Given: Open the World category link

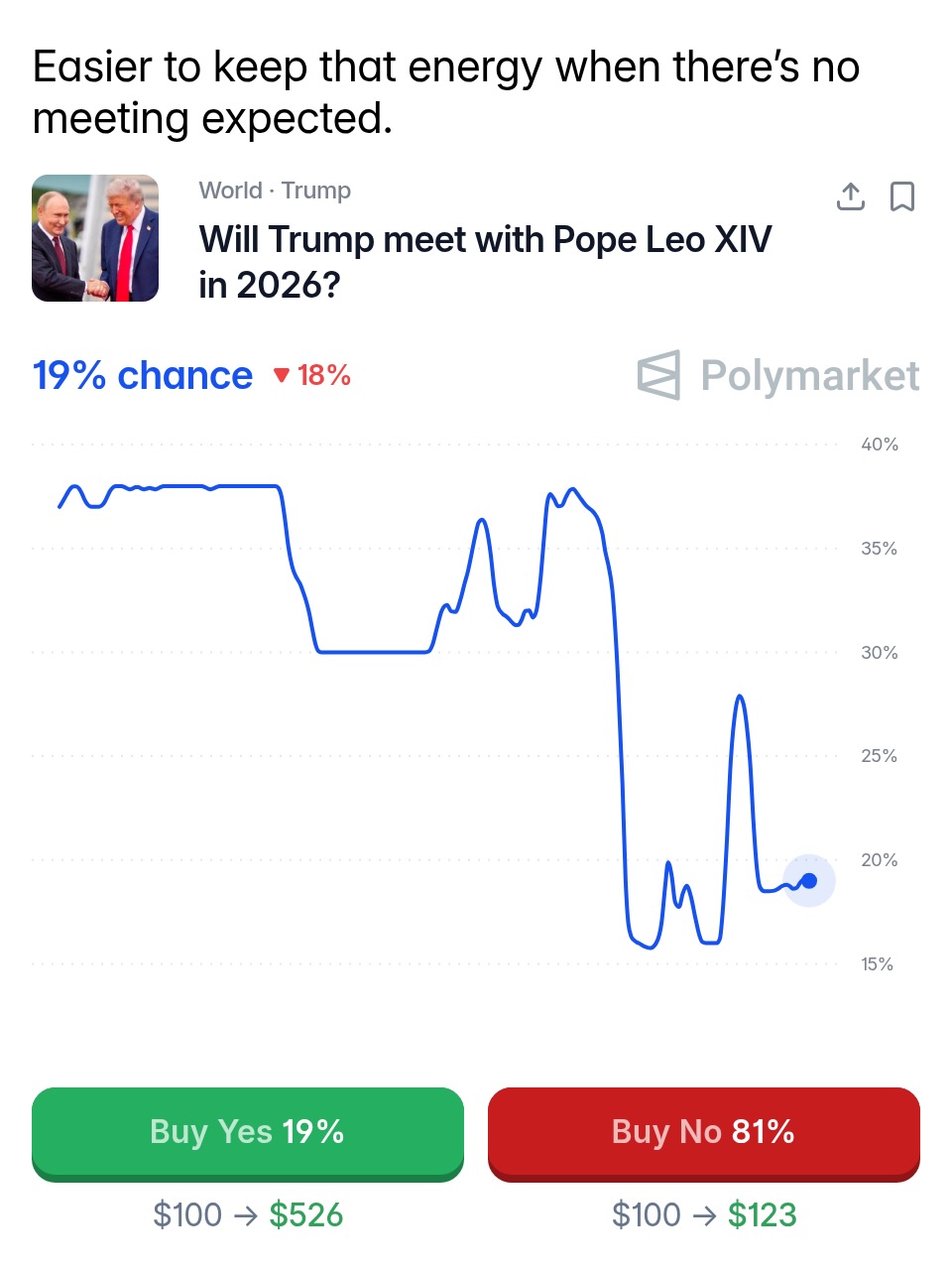Looking at the screenshot, I should point(230,190).
